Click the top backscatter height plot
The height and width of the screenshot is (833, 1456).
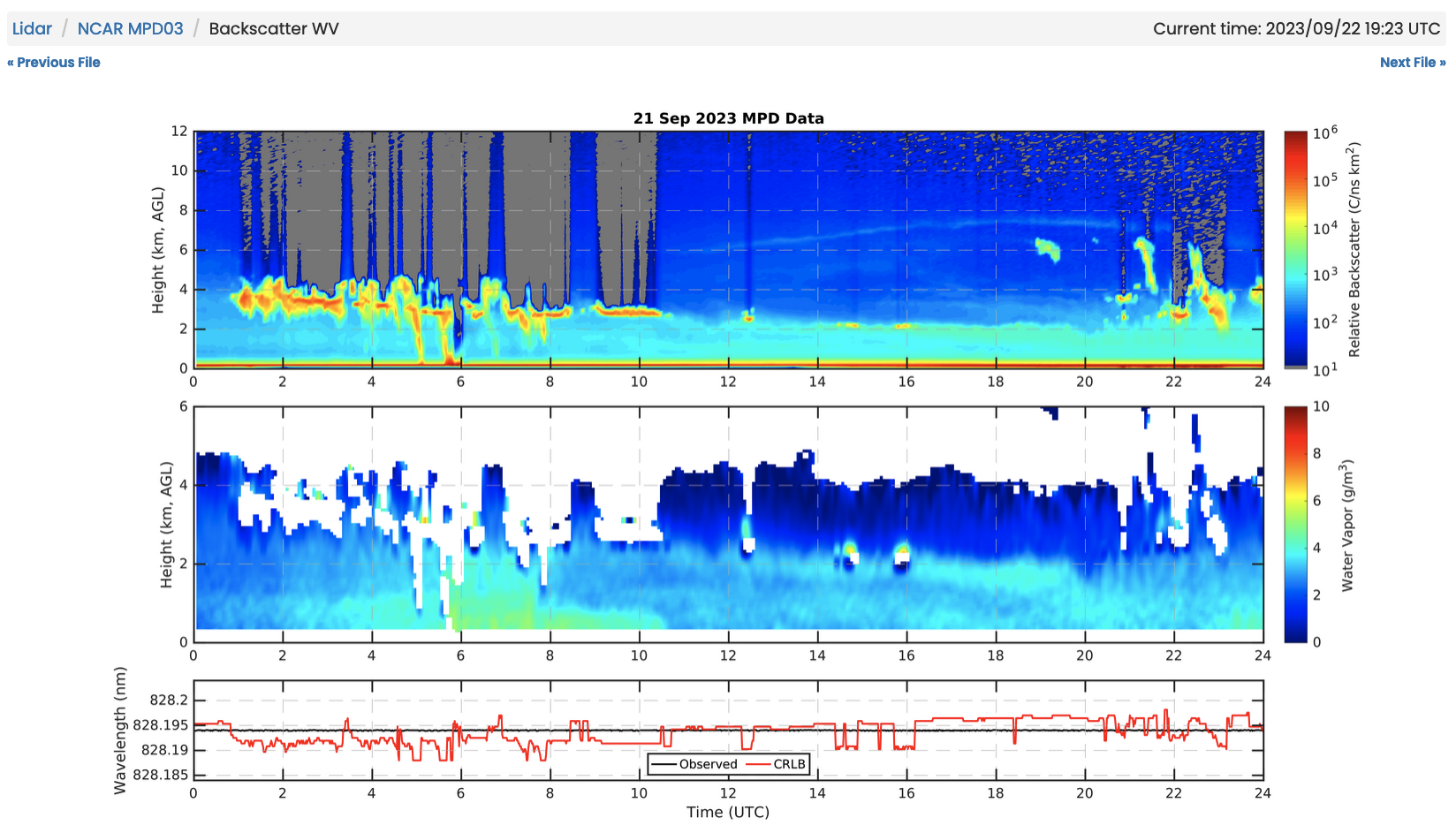728,249
